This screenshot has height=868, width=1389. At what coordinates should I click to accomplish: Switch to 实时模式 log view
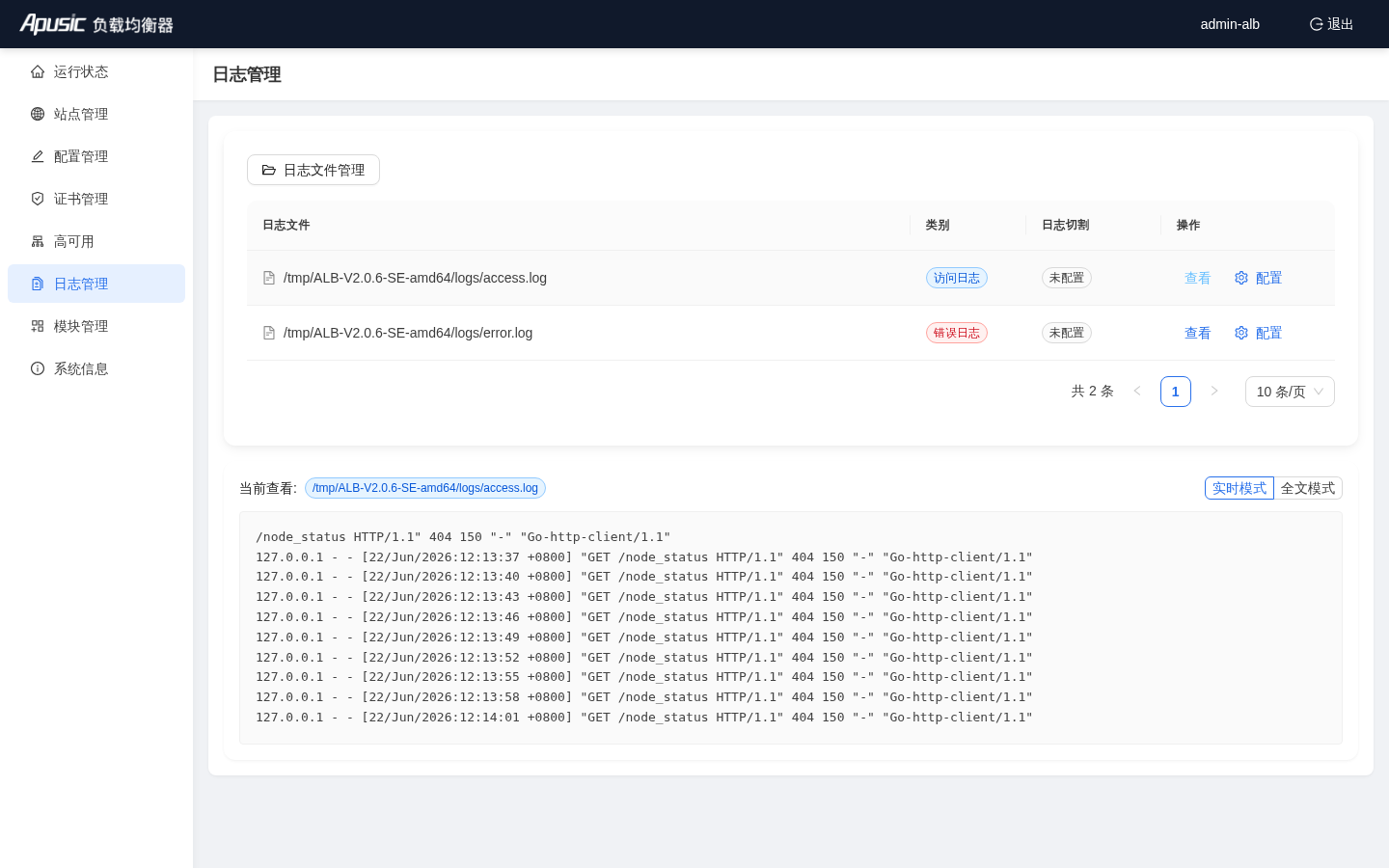[1239, 488]
